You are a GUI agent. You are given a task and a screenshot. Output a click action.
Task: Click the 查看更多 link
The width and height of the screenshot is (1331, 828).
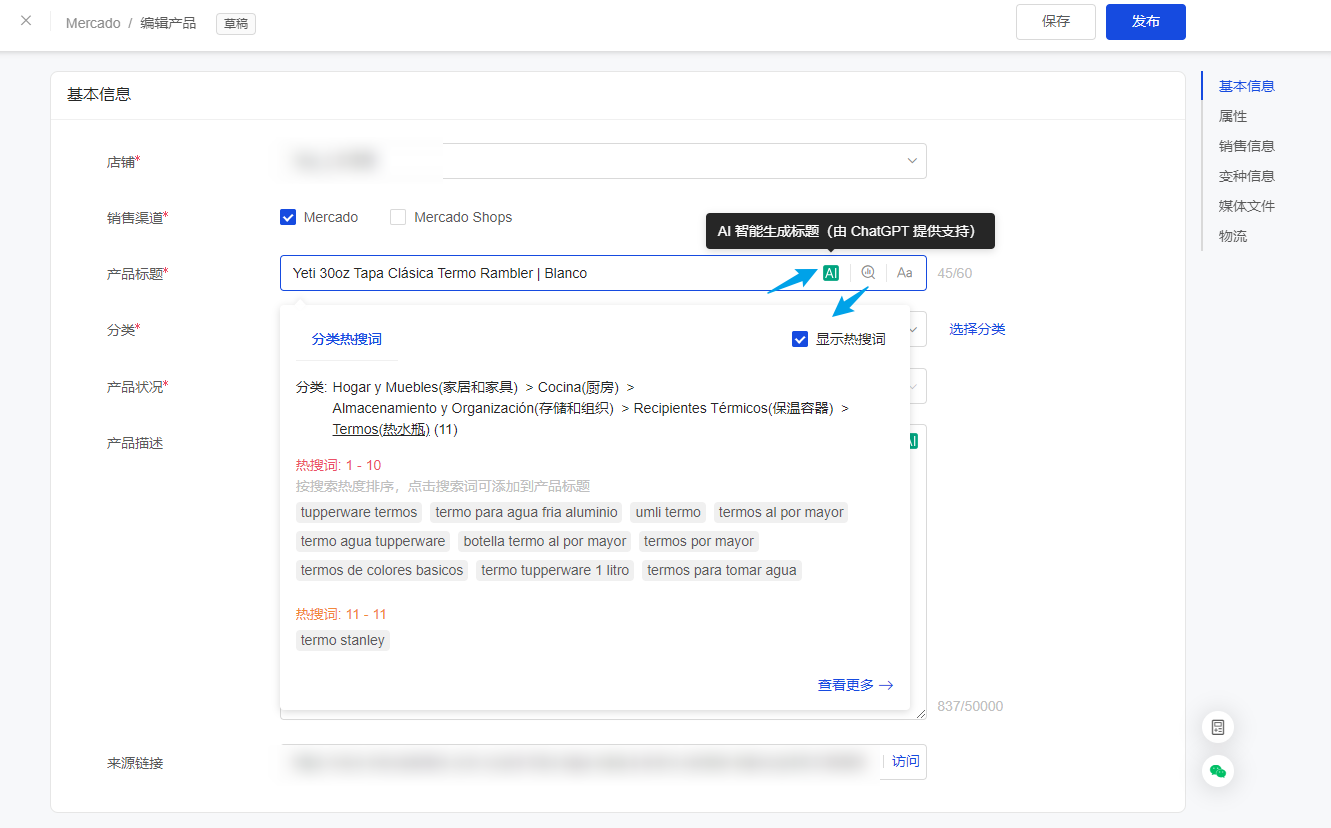pos(855,685)
